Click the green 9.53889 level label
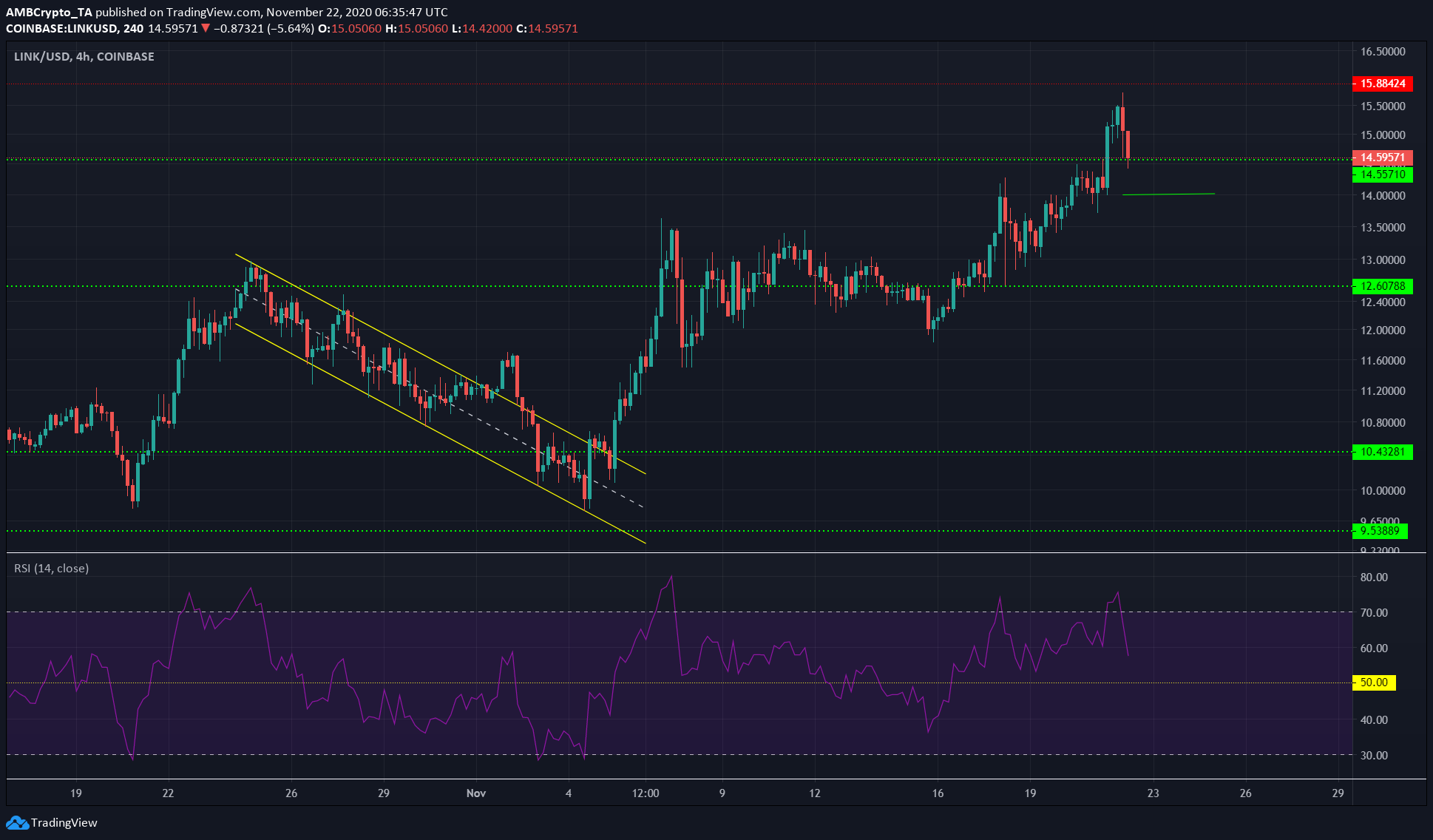This screenshot has width=1433, height=840. click(x=1380, y=531)
